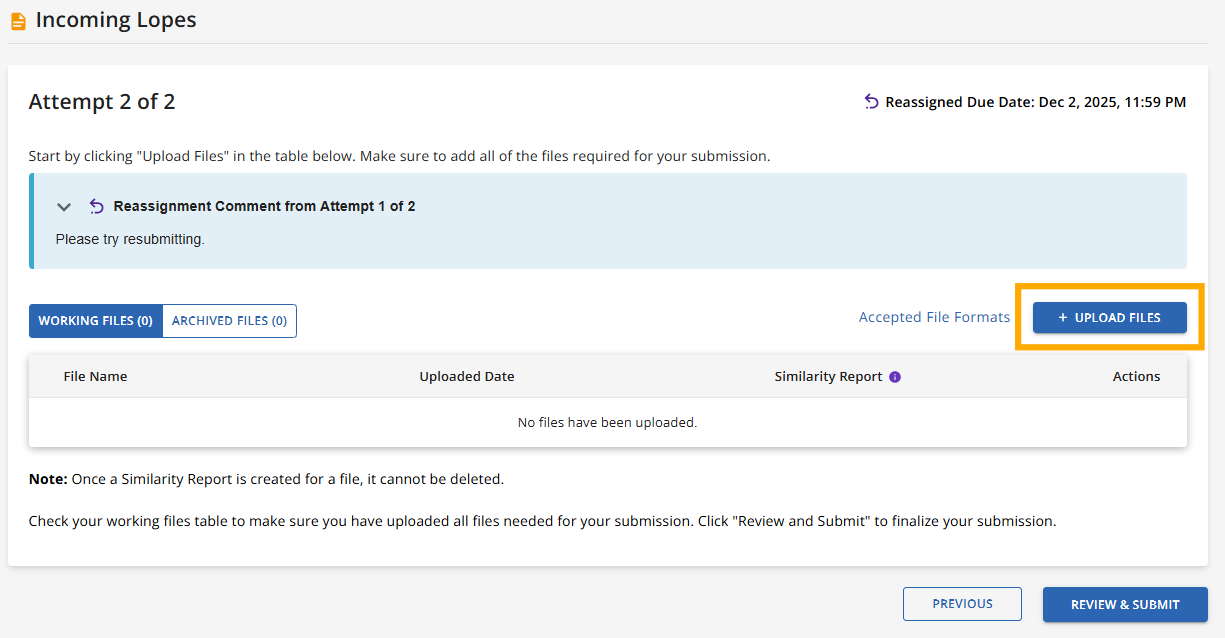Image resolution: width=1225 pixels, height=638 pixels.
Task: Click the Attempt 2 of 2 heading
Action: [102, 102]
